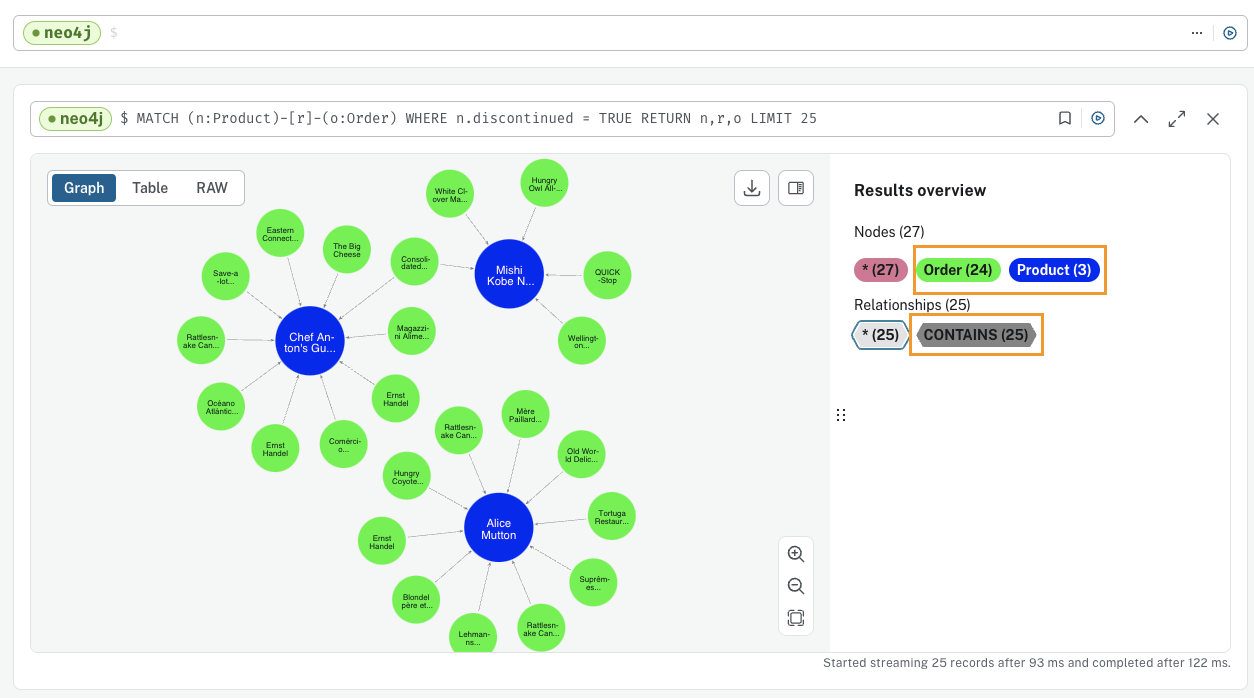Select the all nodes * (27) label

[x=881, y=270]
